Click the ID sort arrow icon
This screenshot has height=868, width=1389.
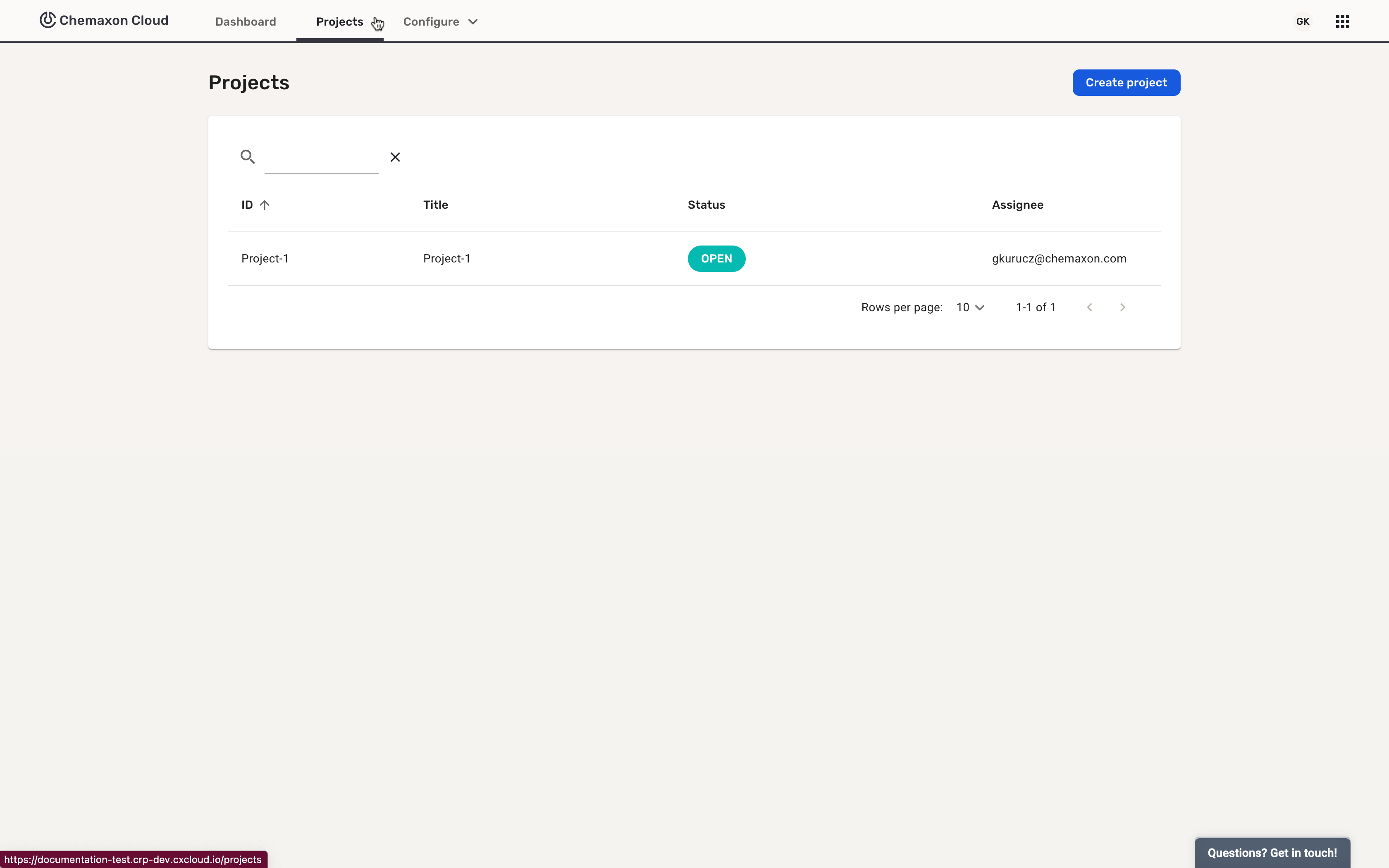[x=265, y=205]
